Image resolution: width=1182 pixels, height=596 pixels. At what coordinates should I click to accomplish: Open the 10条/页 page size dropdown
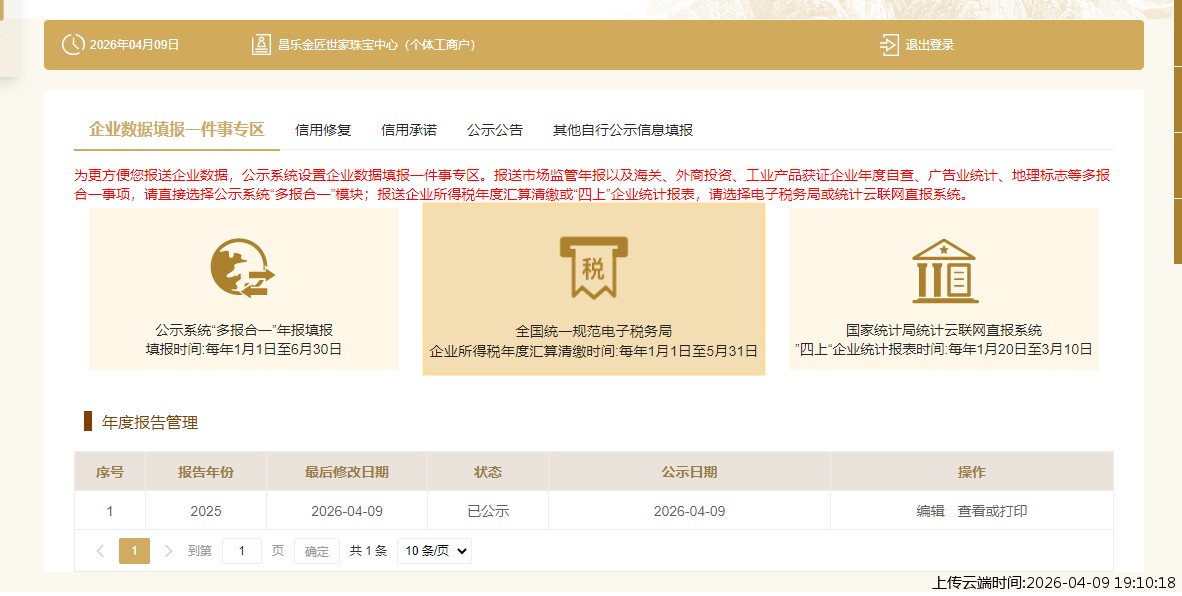pos(434,551)
